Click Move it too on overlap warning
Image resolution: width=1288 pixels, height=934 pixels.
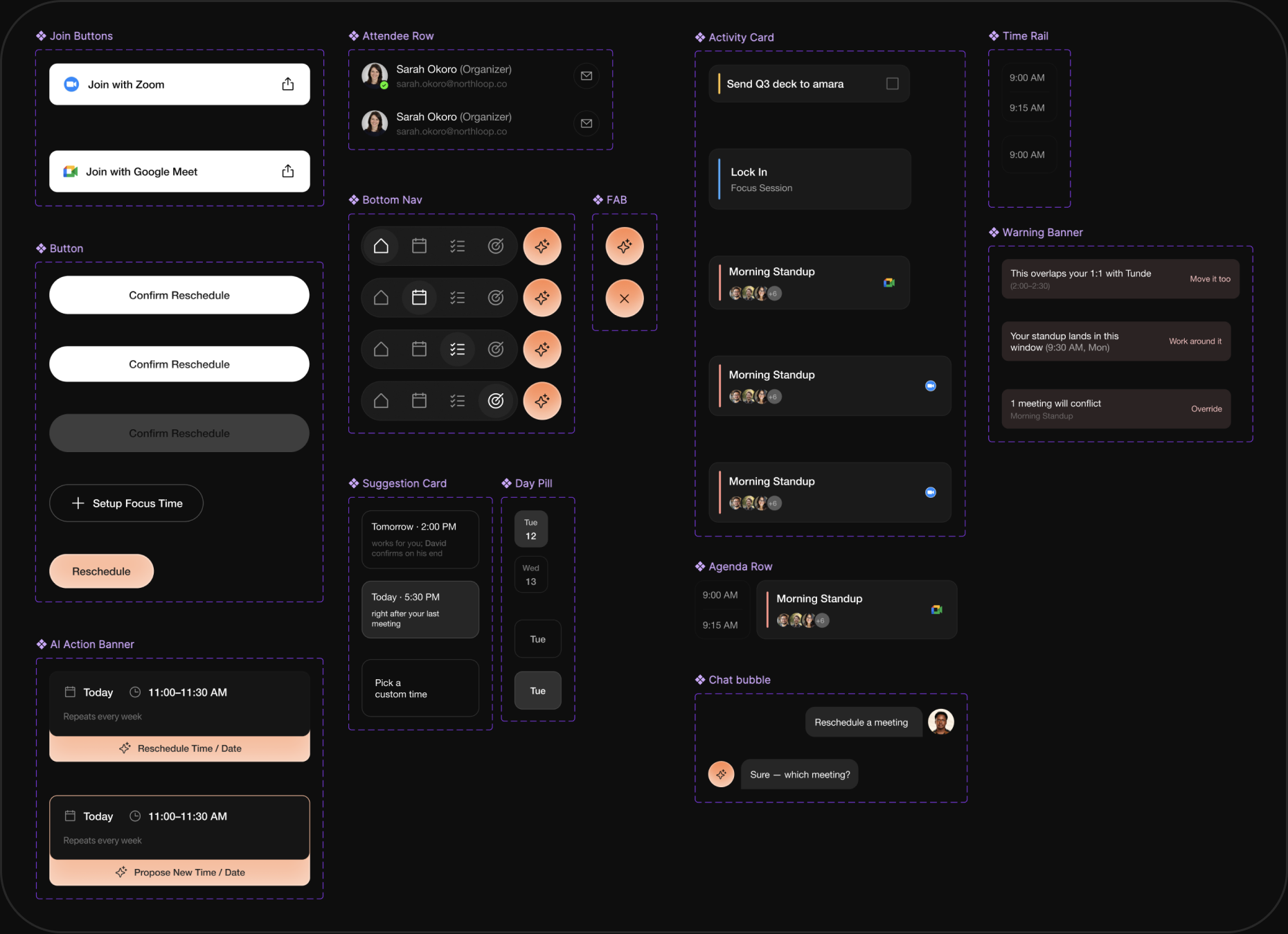point(1210,279)
